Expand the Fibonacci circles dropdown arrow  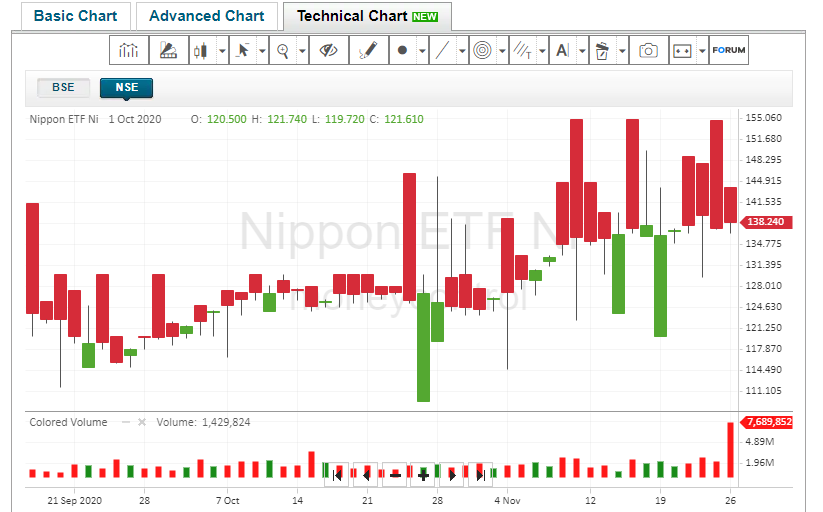(x=502, y=50)
